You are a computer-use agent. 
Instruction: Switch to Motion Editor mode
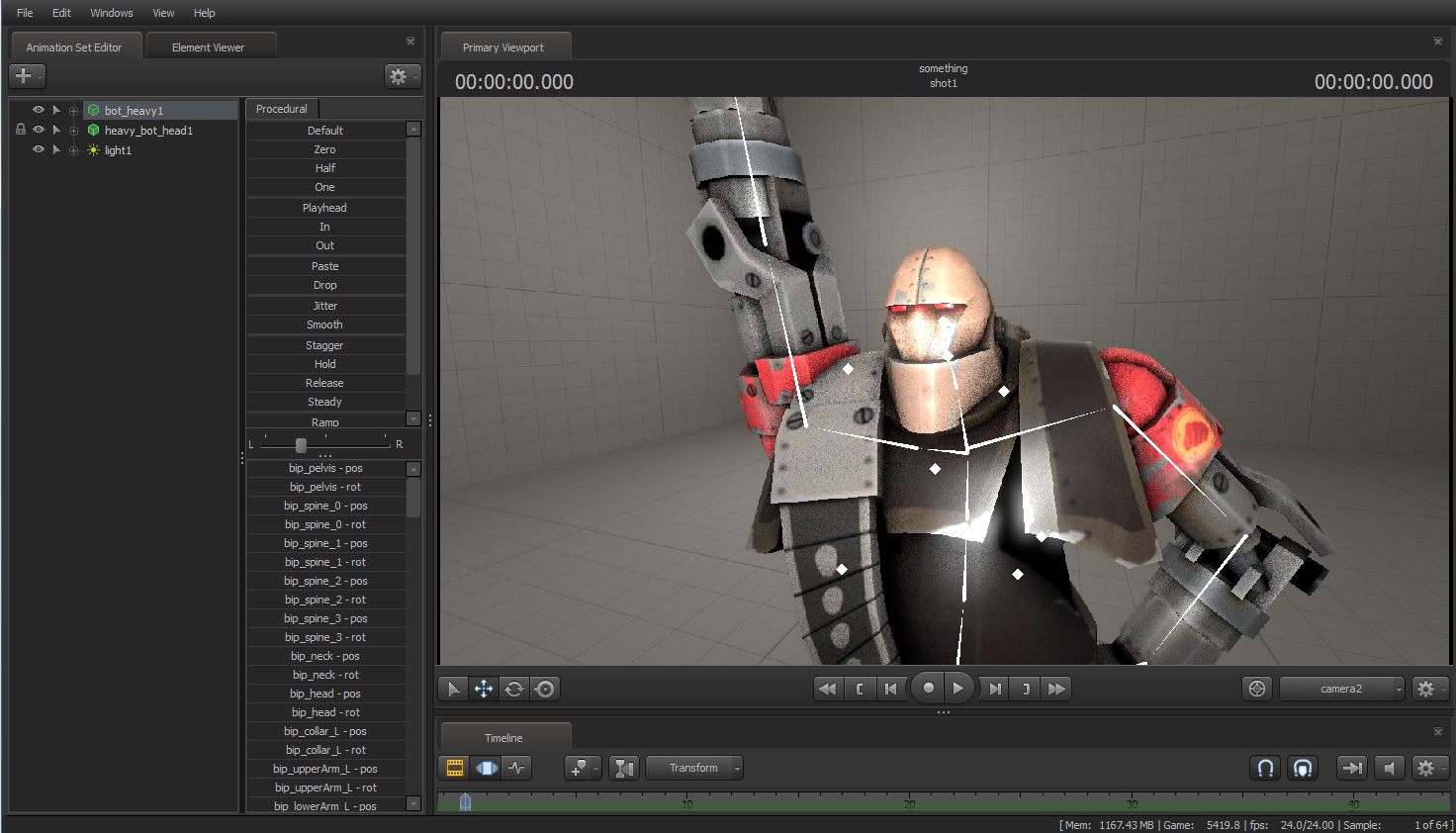tap(486, 768)
